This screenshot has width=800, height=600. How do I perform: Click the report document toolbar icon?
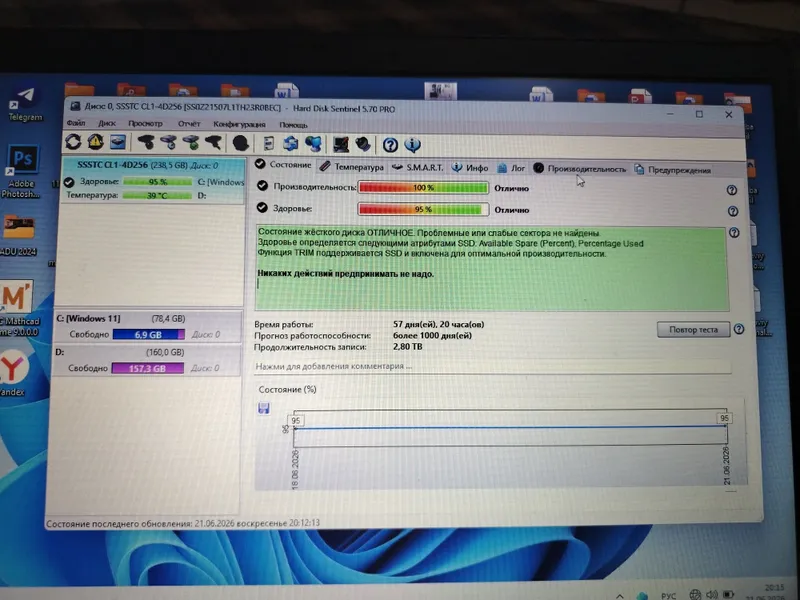coord(268,143)
